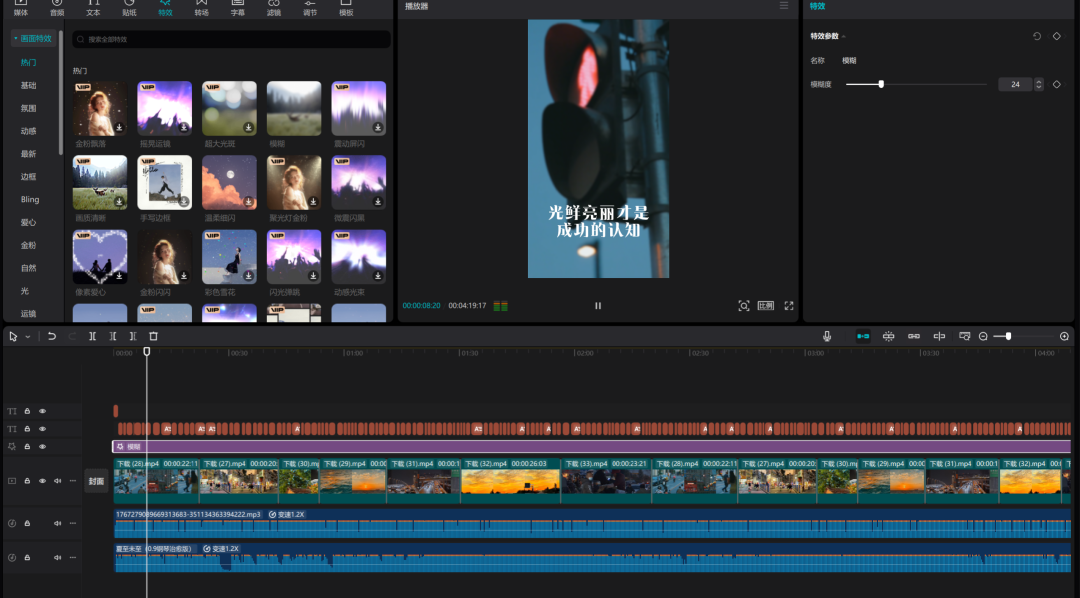The height and width of the screenshot is (598, 1080).
Task: Add keyframe for the 模糊度 blur parameter
Action: (x=1057, y=84)
